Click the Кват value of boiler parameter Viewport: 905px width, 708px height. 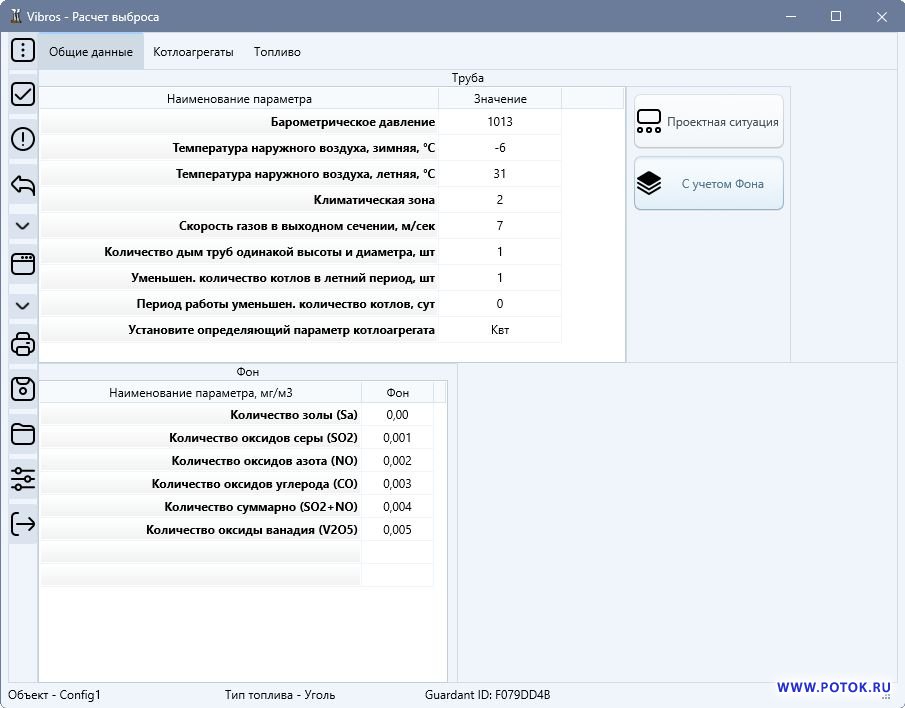(x=500, y=330)
